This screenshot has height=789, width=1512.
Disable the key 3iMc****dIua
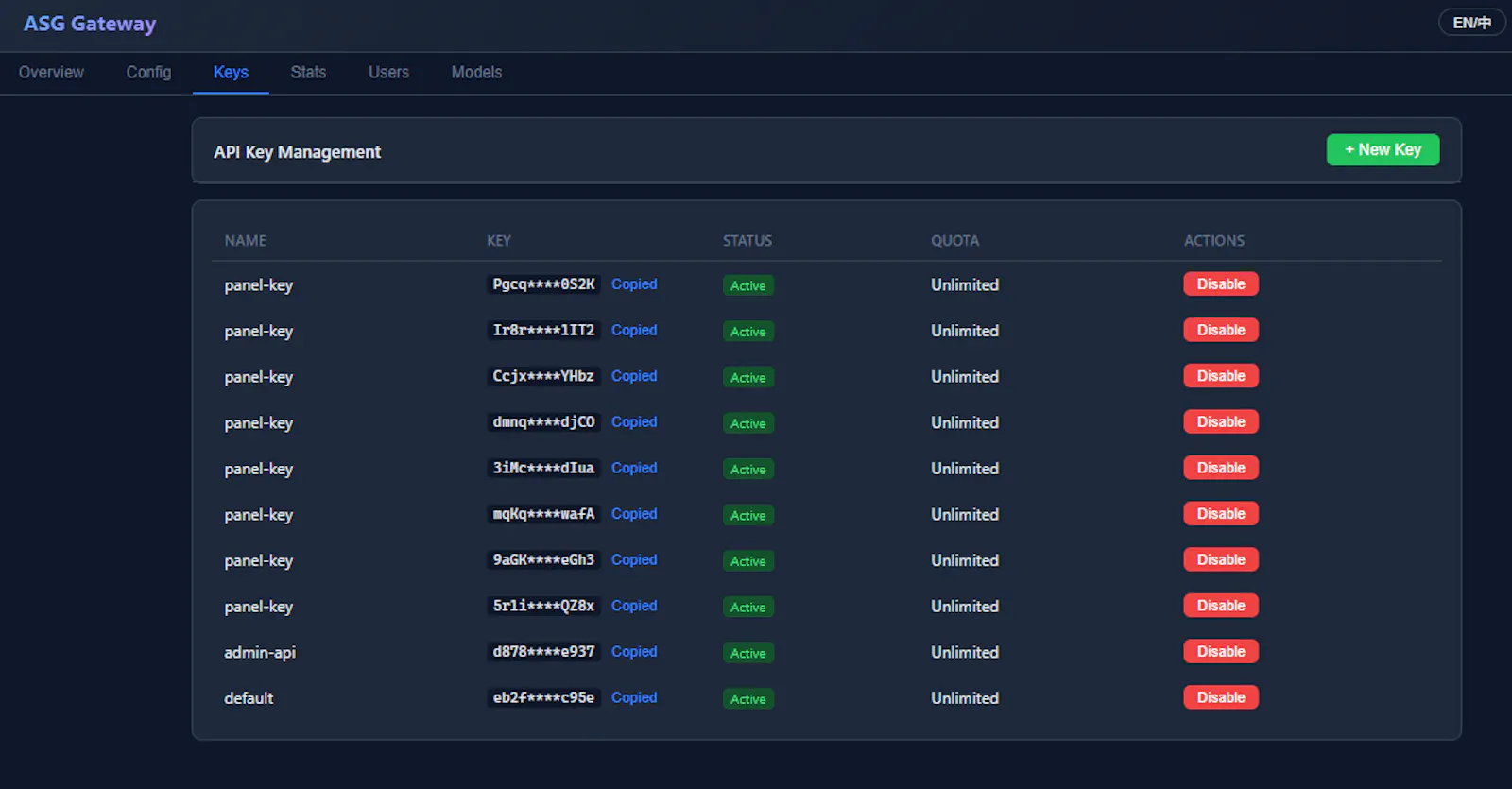point(1221,468)
